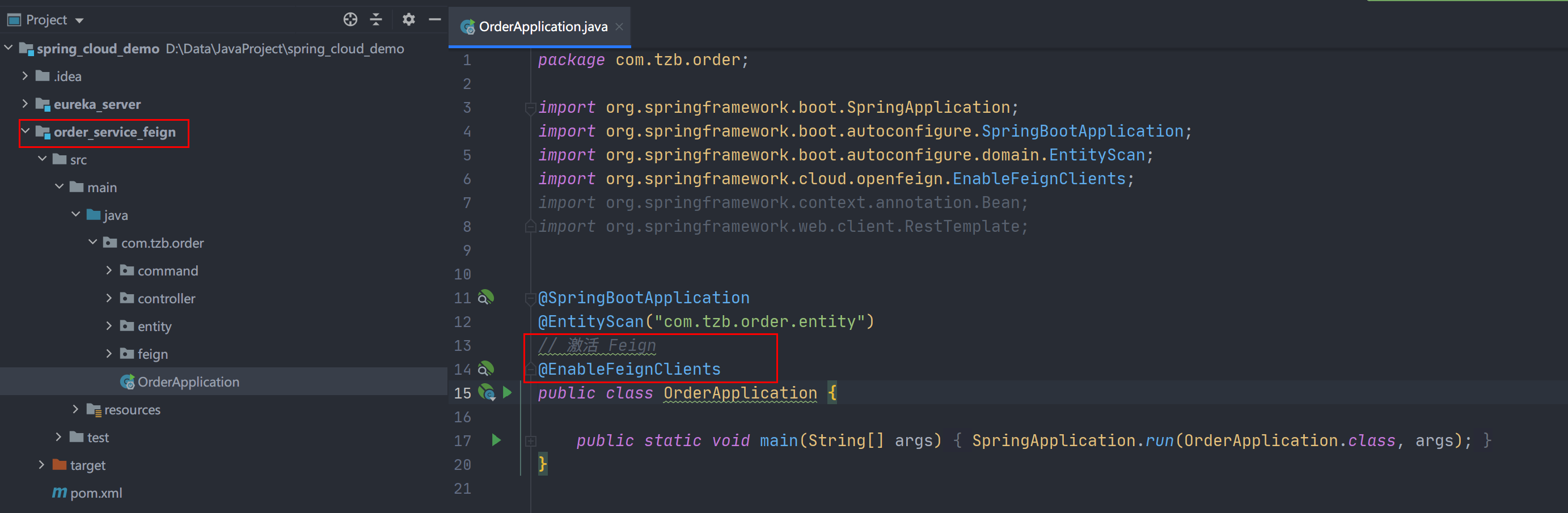Click the eureka_server module folder icon

point(43,104)
